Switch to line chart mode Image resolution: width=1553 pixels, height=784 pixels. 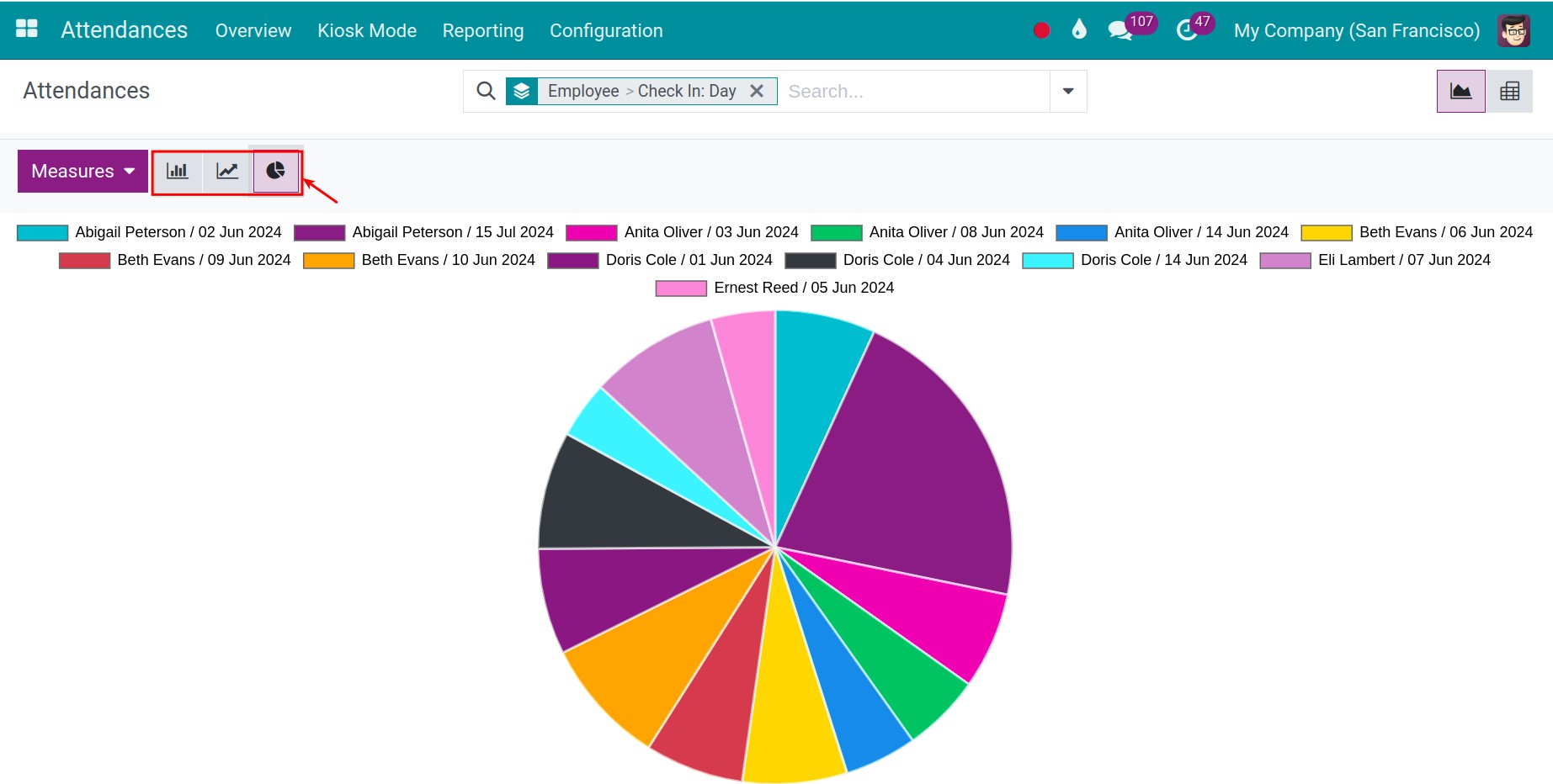[227, 172]
